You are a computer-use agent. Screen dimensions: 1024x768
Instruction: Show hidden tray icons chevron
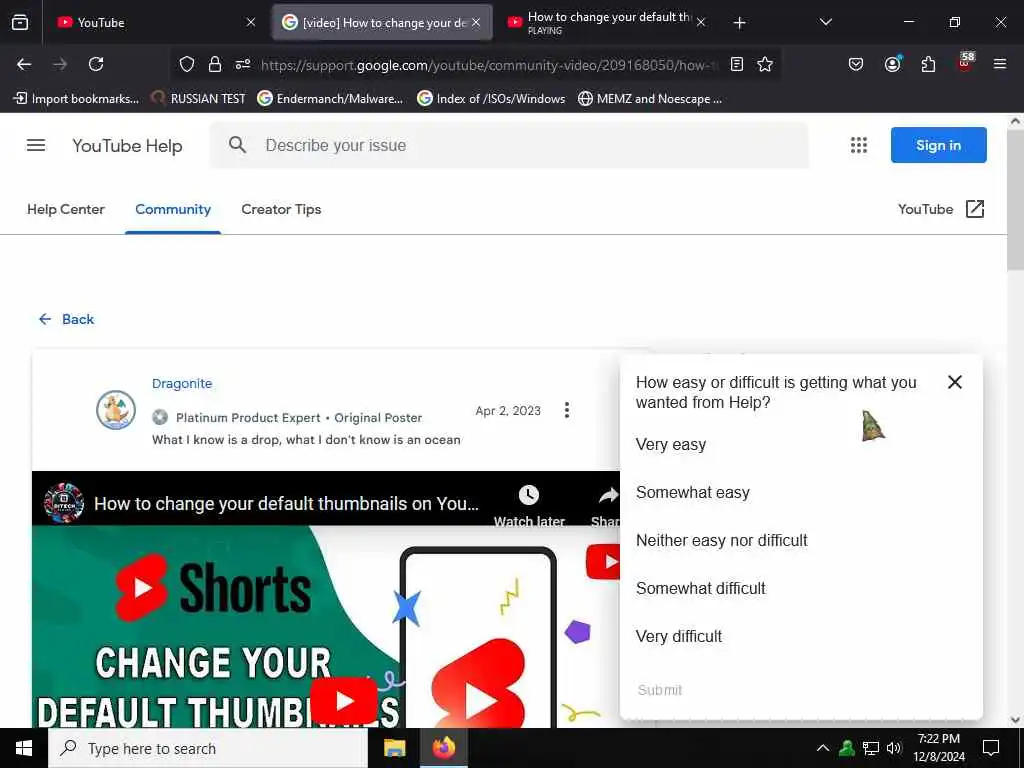[x=823, y=748]
